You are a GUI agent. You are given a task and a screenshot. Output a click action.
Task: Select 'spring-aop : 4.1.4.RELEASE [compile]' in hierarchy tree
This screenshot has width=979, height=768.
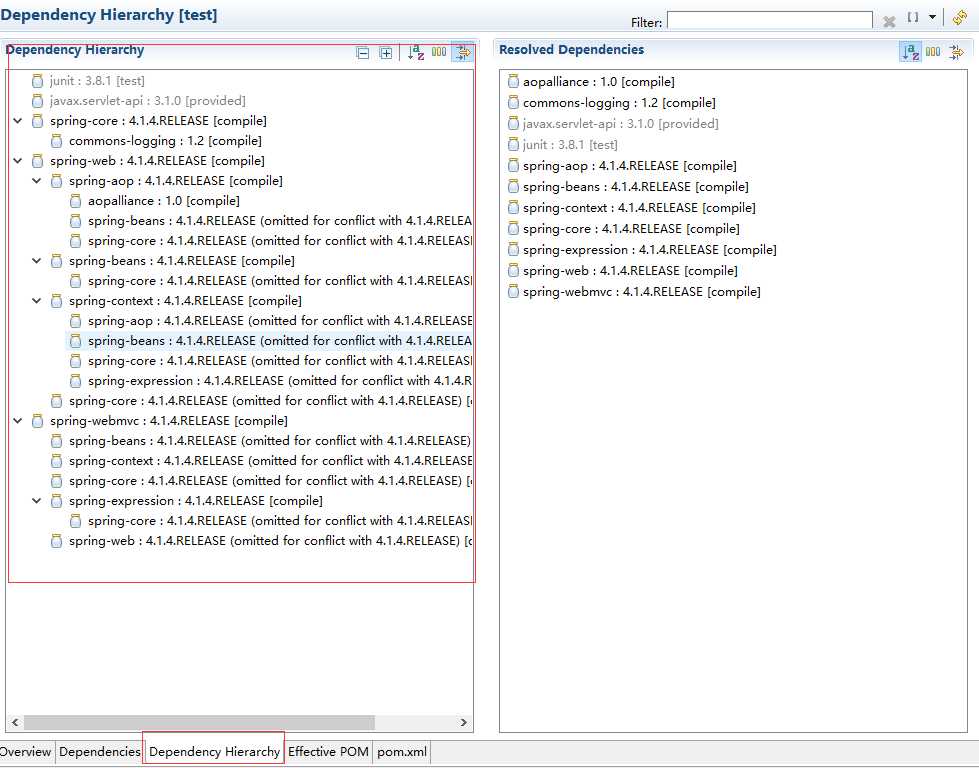[x=176, y=180]
